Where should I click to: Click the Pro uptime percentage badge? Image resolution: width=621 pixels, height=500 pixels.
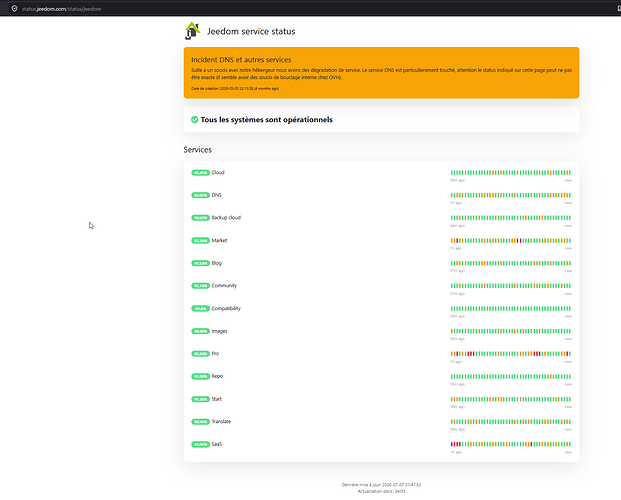coord(200,354)
